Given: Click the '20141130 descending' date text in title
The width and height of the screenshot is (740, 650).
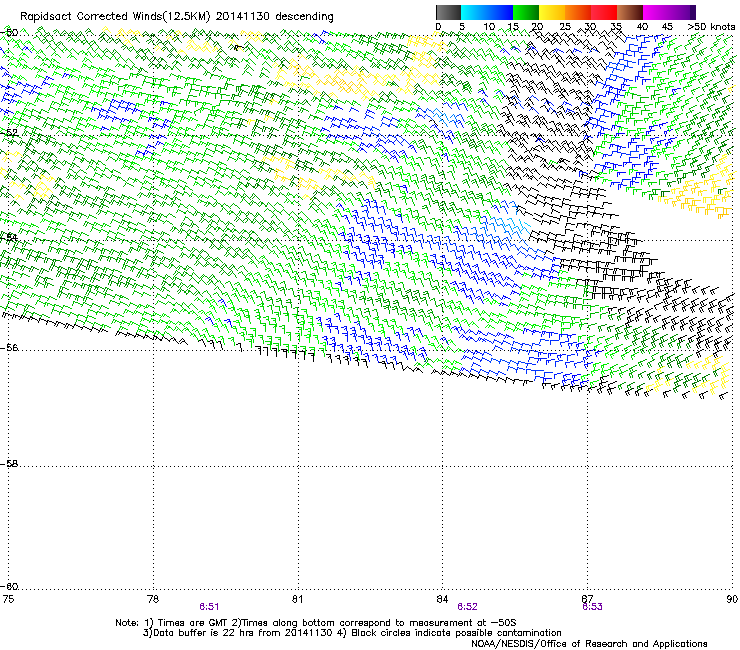Looking at the screenshot, I should [274, 17].
